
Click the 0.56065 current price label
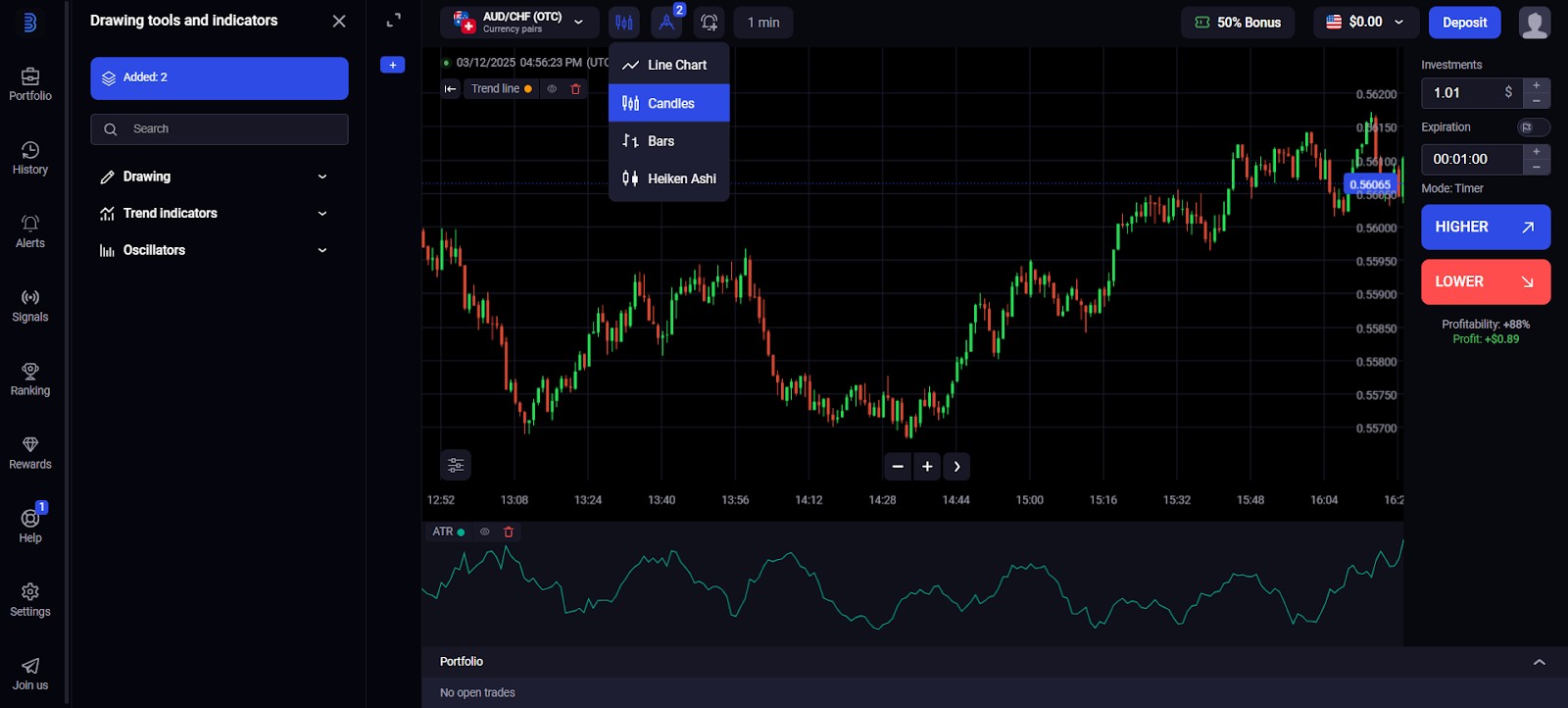[x=1369, y=184]
